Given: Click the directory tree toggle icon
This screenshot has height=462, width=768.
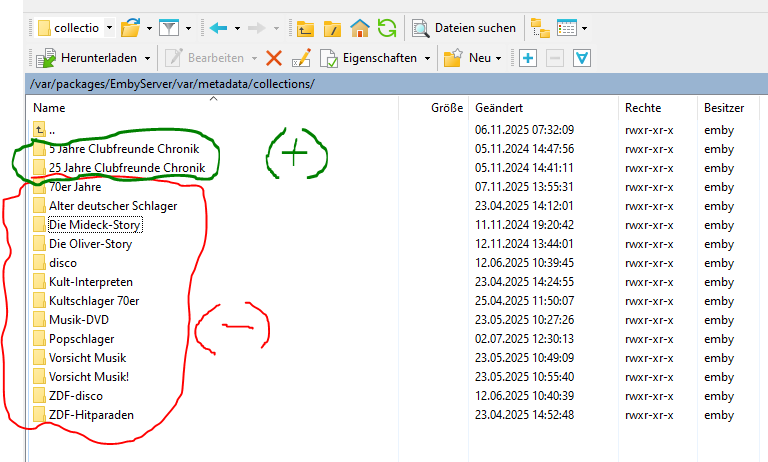Looking at the screenshot, I should [x=540, y=28].
